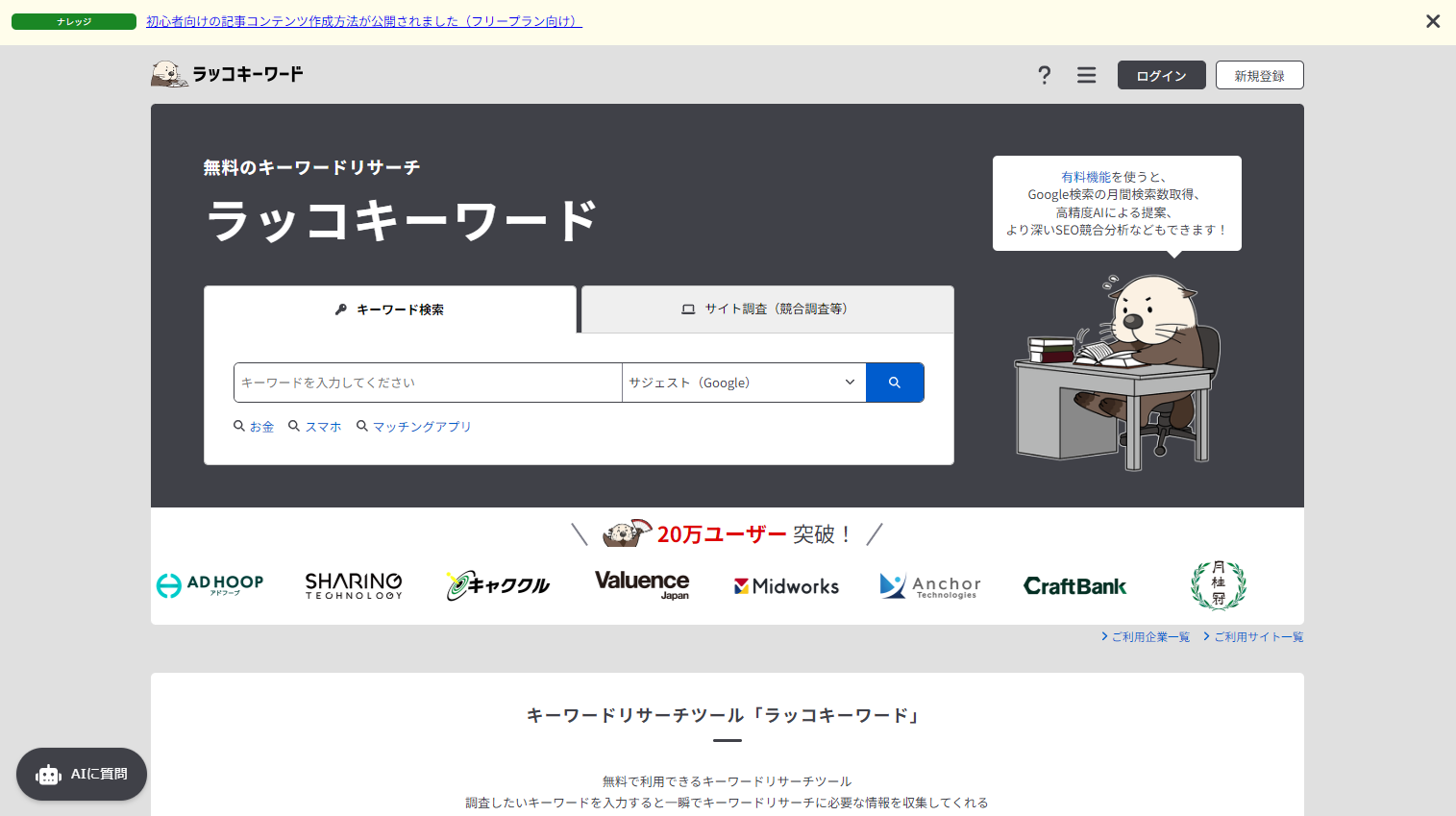Search the suggested keyword お金
1456x816 pixels.
tap(261, 427)
